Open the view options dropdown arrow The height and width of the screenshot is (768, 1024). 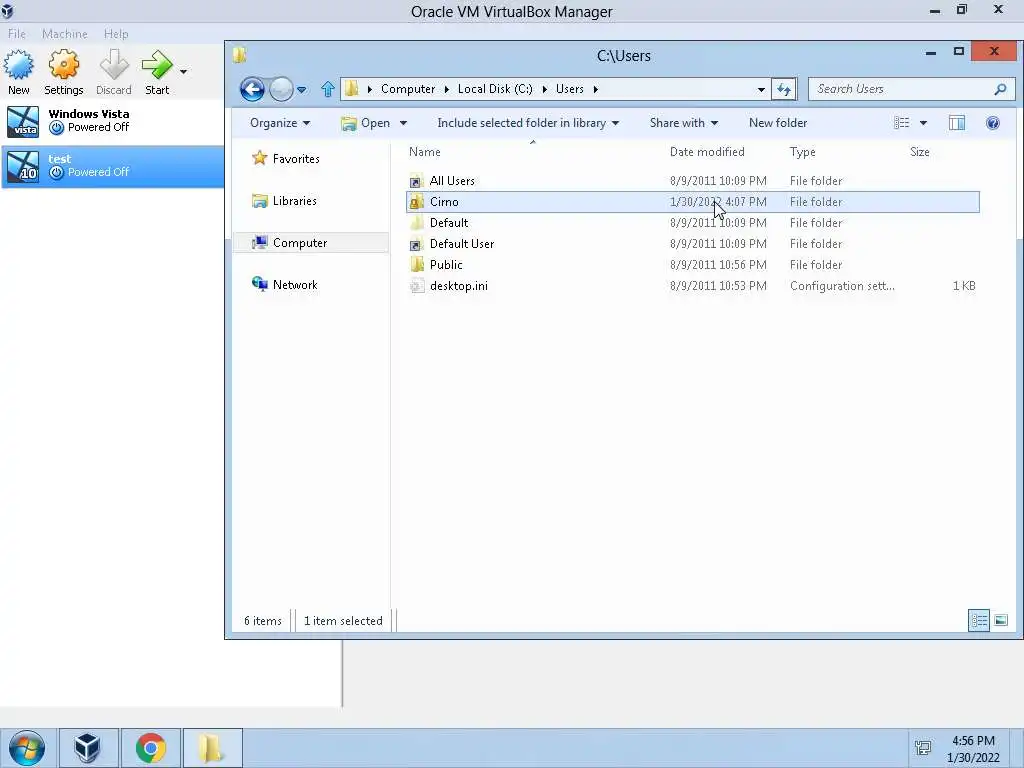tap(923, 123)
